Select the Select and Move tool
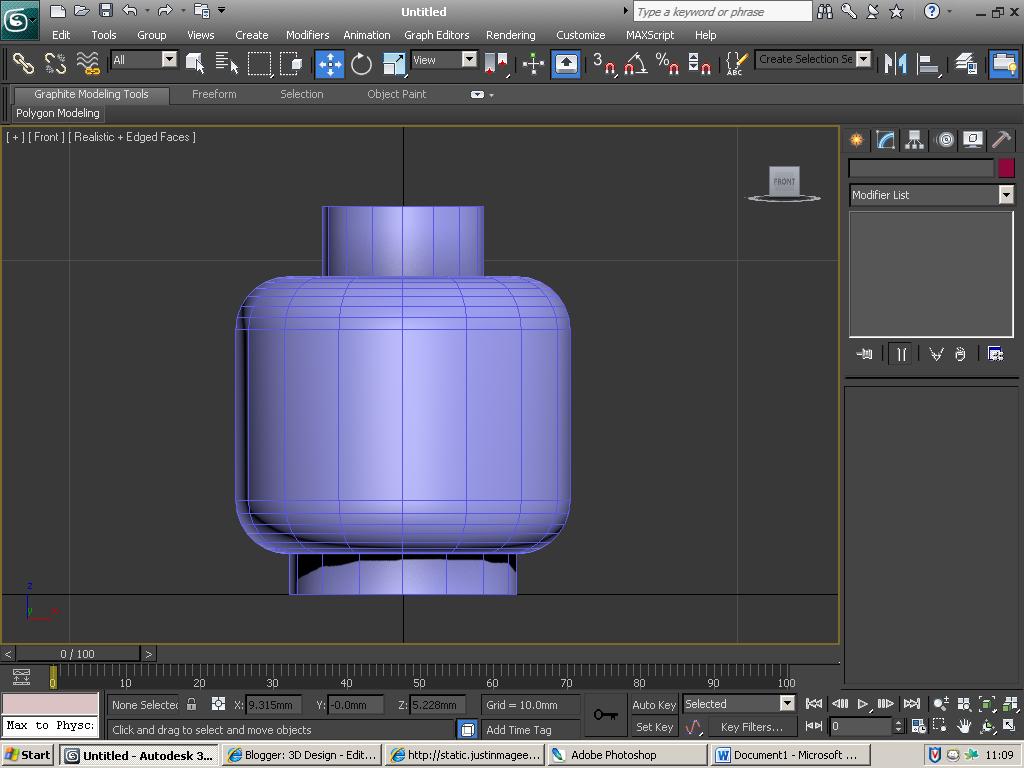 pyautogui.click(x=329, y=63)
